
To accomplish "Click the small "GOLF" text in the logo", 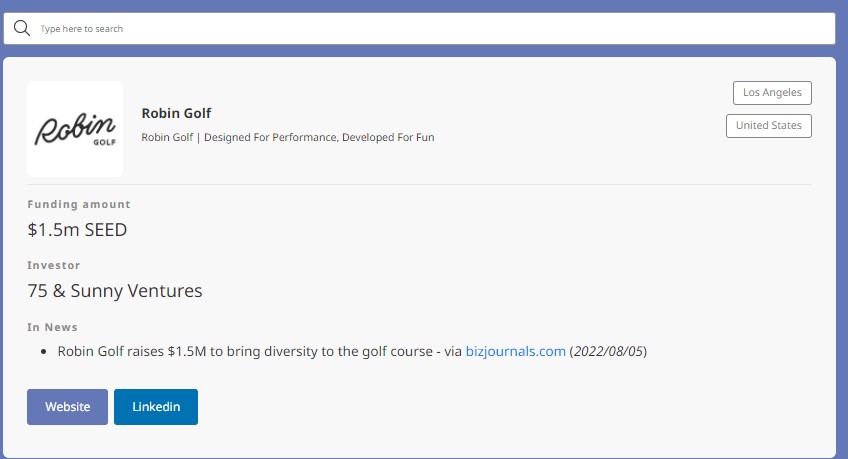I will tap(104, 141).
